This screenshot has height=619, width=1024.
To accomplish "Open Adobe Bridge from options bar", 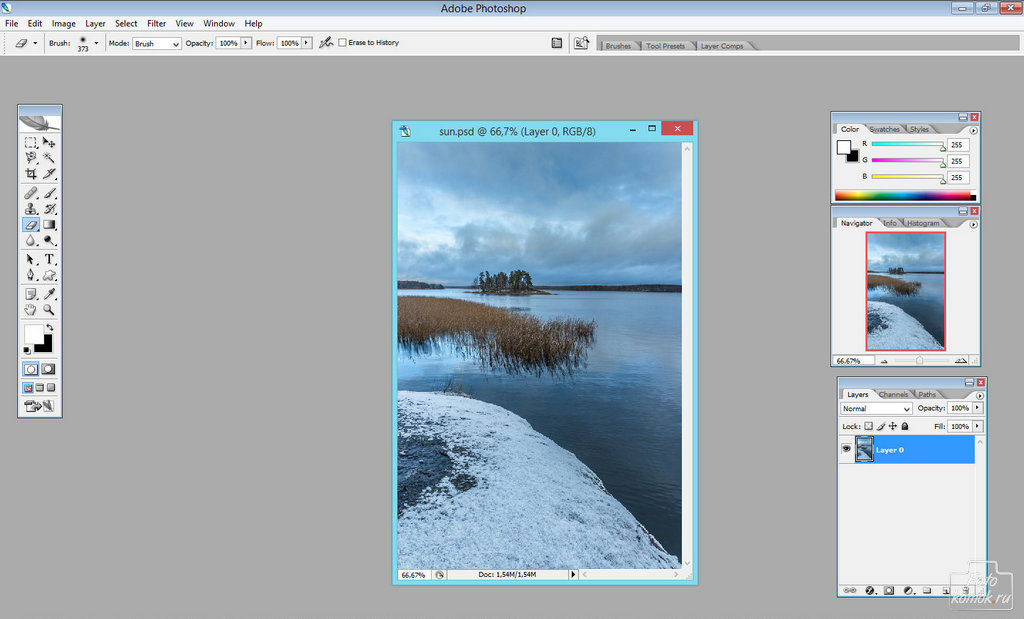I will [581, 43].
